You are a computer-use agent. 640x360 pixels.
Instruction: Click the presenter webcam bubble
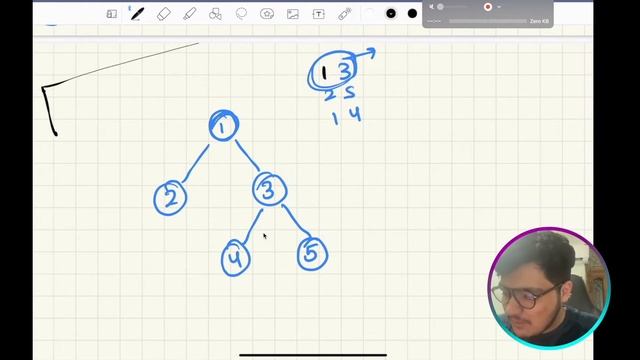549,288
